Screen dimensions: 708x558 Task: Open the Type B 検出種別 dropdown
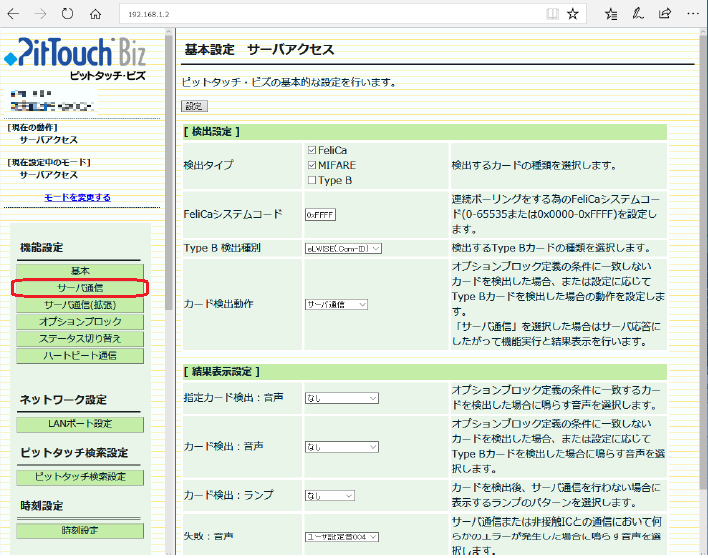[x=343, y=248]
